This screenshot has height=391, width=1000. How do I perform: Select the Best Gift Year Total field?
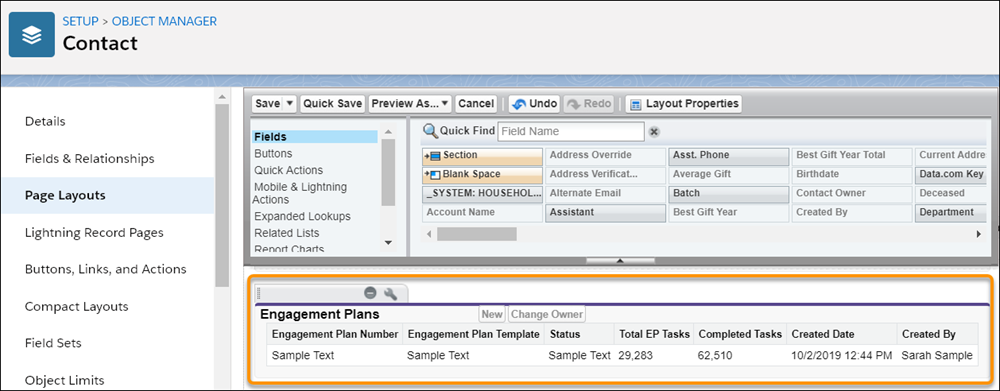tap(852, 155)
